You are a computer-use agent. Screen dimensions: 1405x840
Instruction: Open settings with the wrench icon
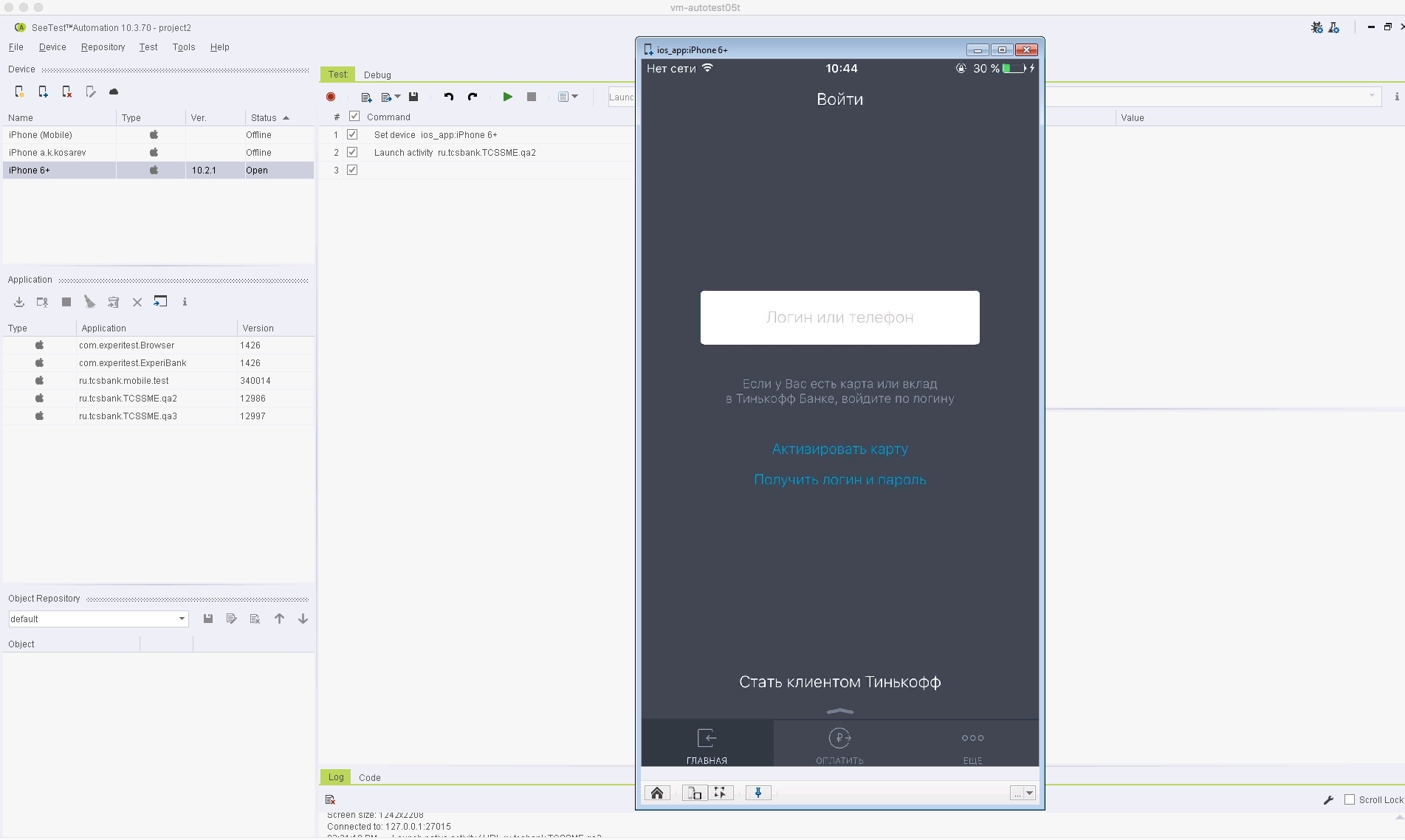(1328, 800)
